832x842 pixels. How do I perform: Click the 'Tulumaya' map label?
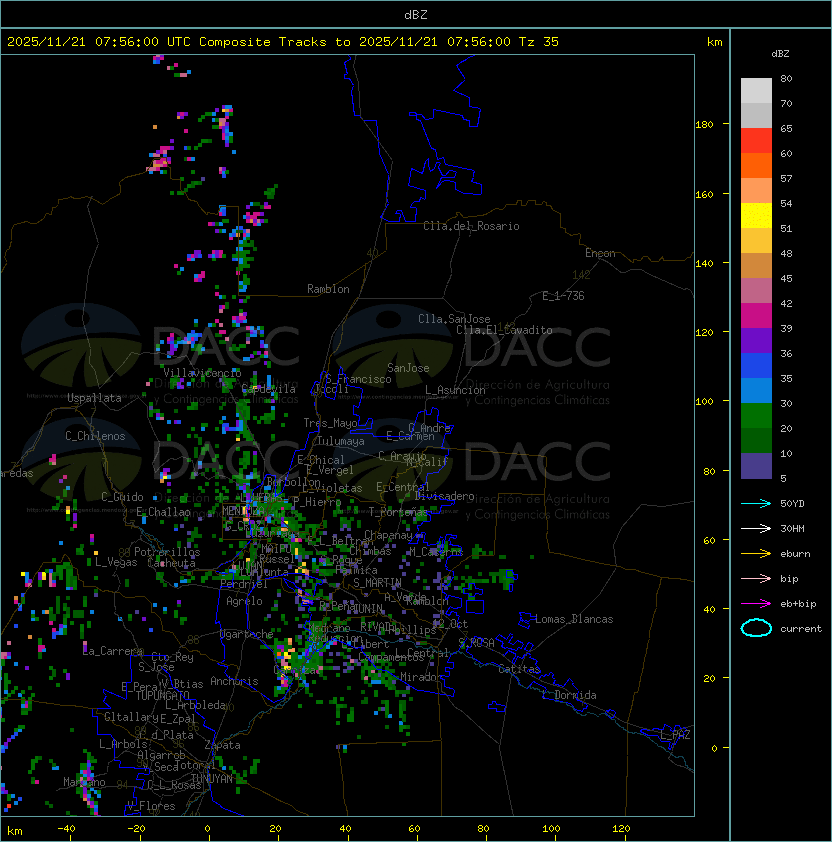click(341, 441)
